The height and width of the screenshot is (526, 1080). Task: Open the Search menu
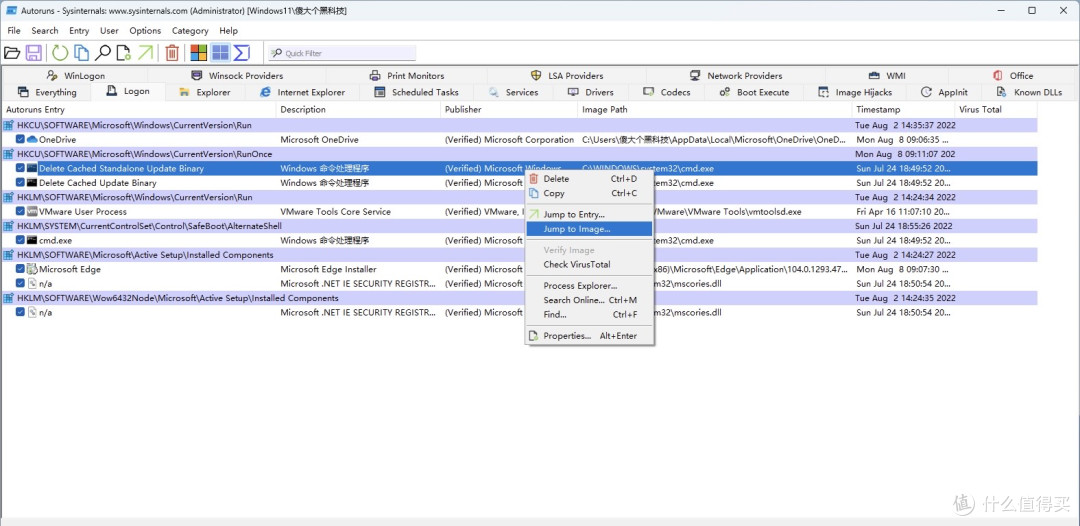45,30
